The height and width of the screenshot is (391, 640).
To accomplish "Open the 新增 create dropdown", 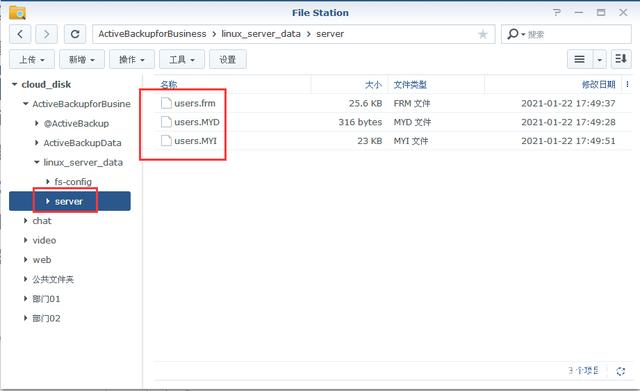I will pos(82,60).
